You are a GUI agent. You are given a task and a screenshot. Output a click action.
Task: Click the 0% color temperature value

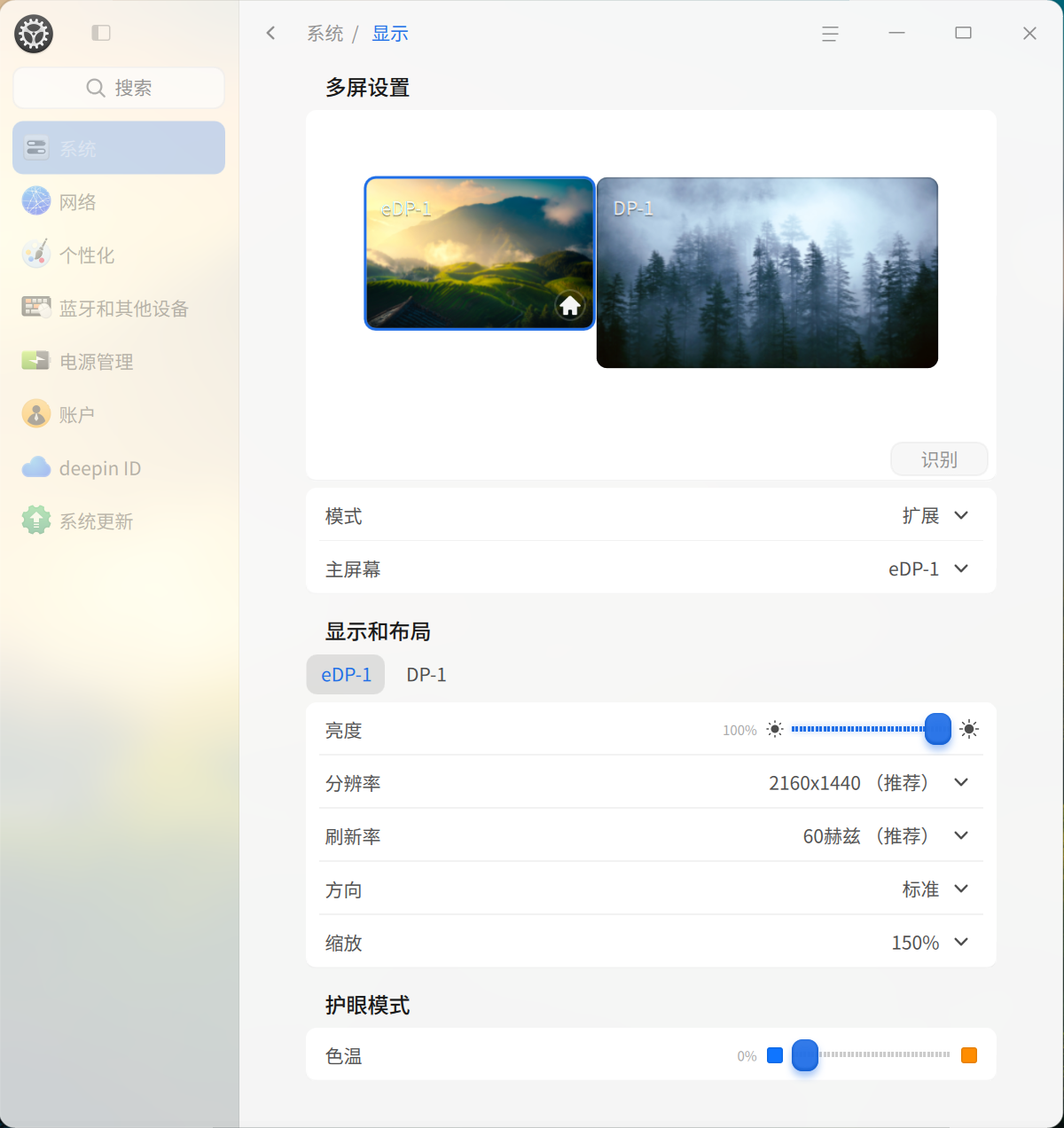pos(747,1056)
